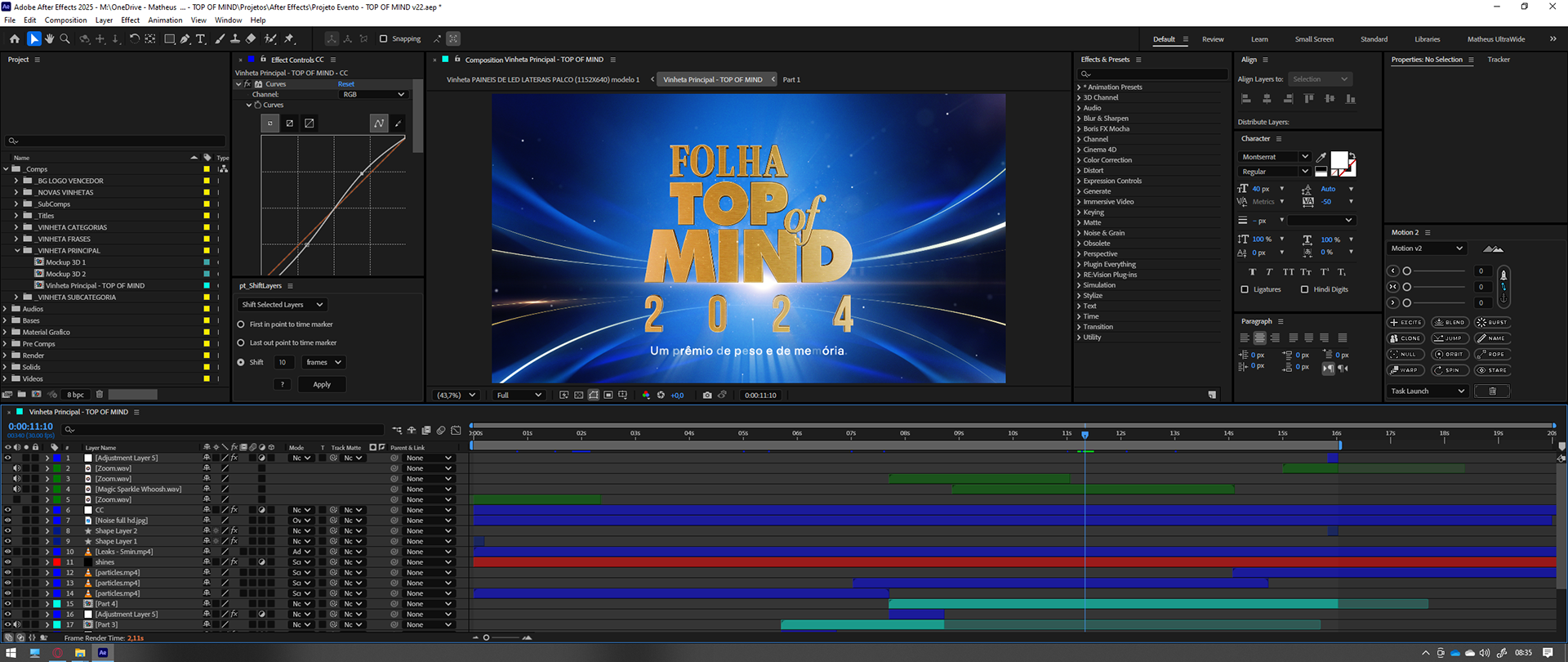Select the Curves bezier edit icon
1568x662 pixels.
pyautogui.click(x=379, y=123)
